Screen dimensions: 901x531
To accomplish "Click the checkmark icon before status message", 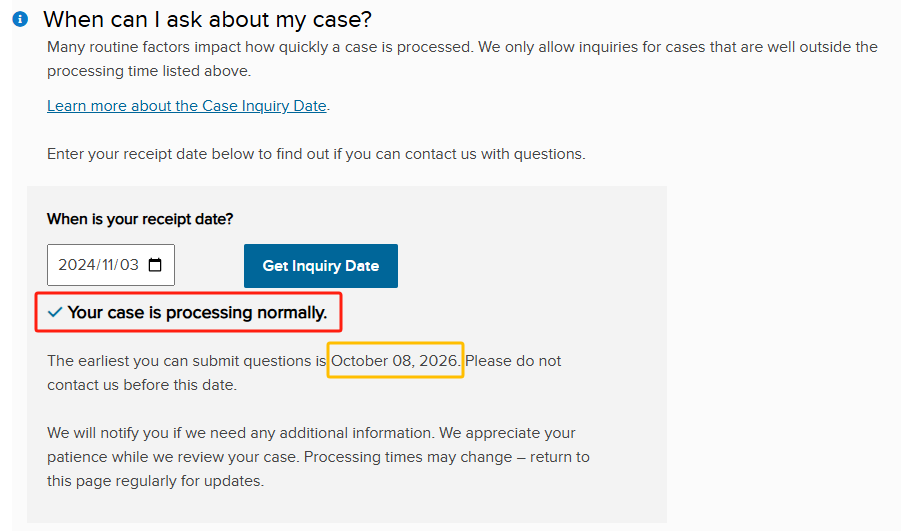I will click(55, 312).
